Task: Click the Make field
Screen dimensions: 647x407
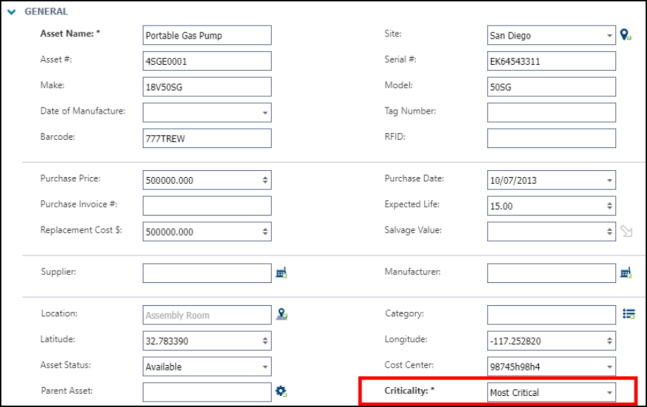Action: (x=207, y=87)
